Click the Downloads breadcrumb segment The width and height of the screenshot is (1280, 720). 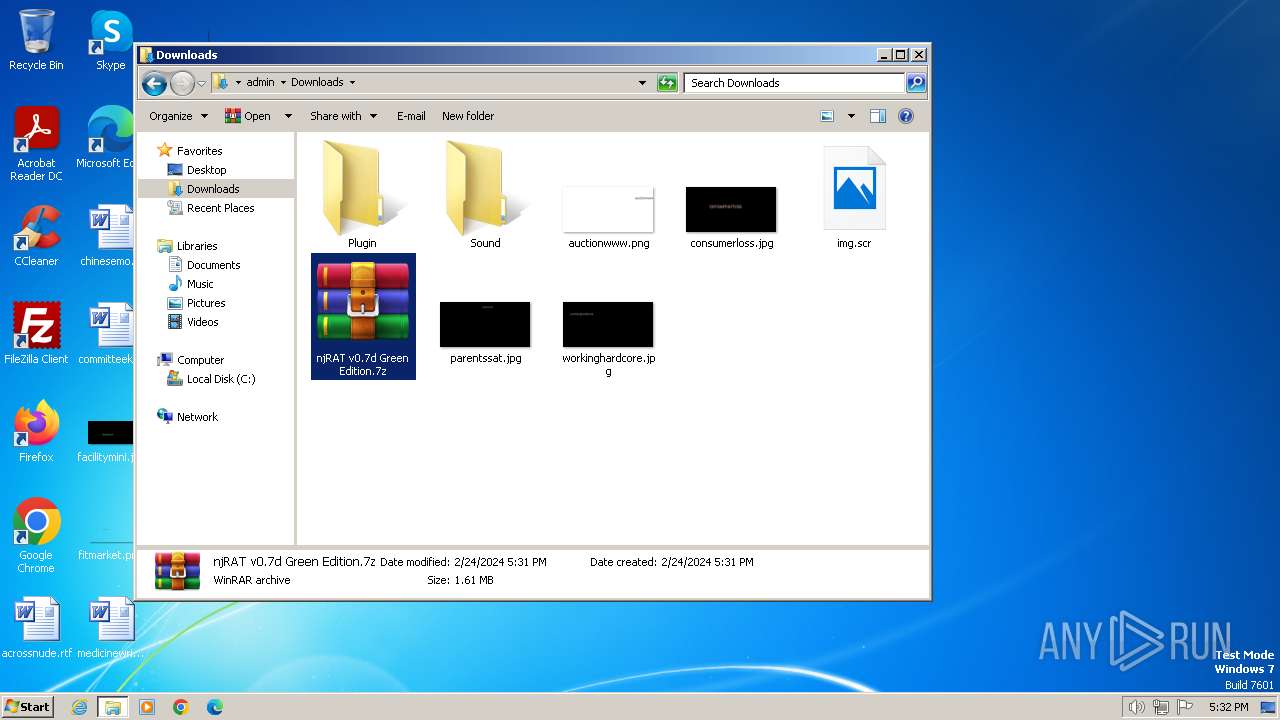317,82
